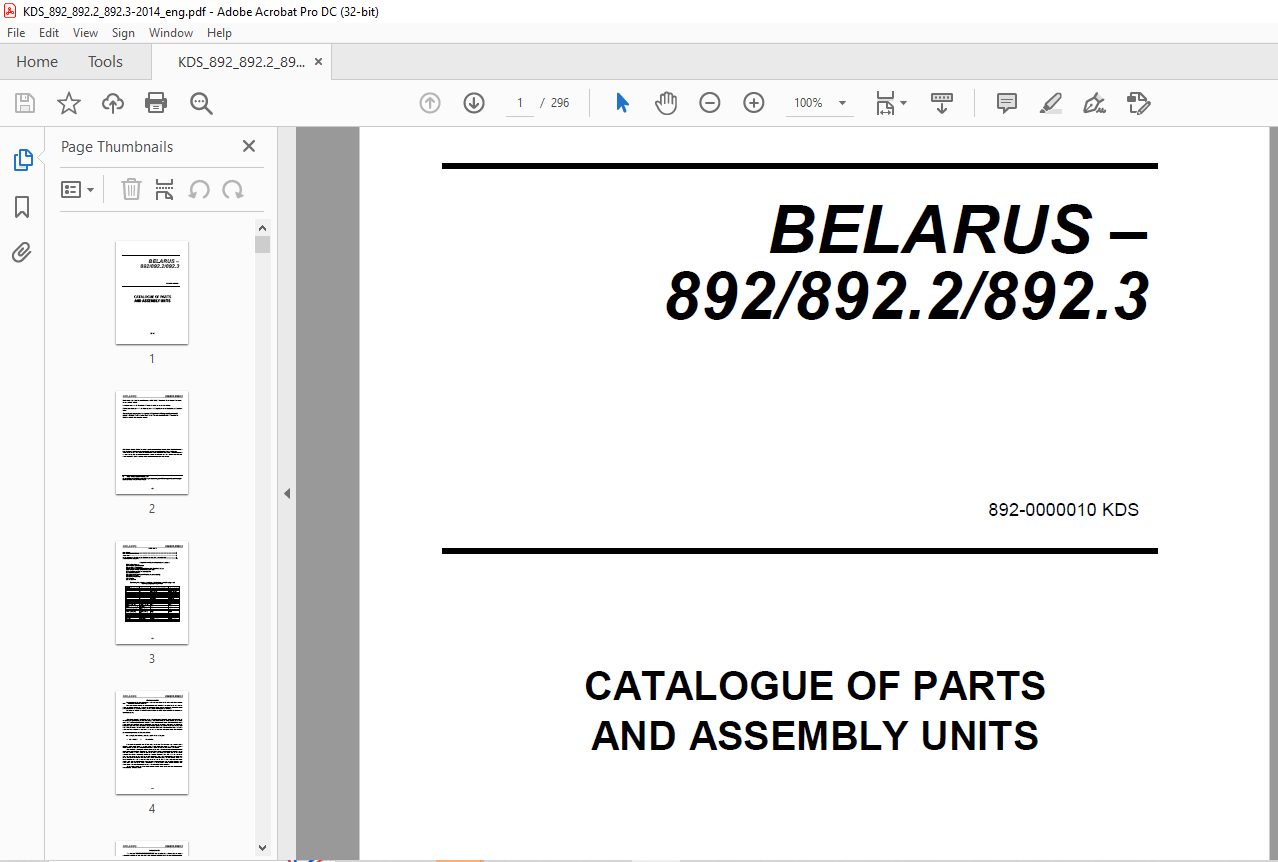The image size is (1278, 862).
Task: Zoom in using the plus circle
Action: click(754, 103)
